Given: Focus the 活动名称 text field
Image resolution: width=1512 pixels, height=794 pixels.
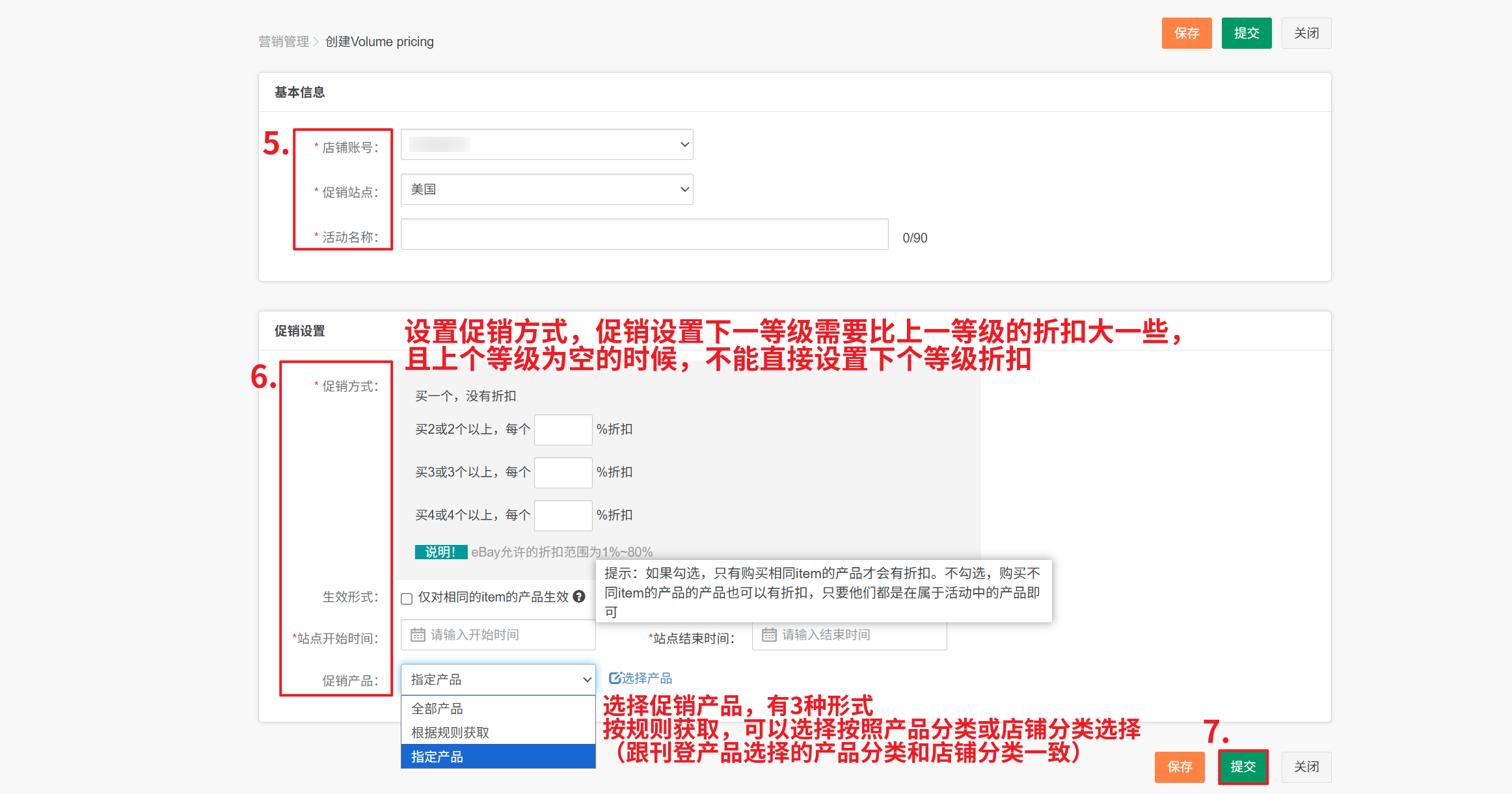Looking at the screenshot, I should coord(644,234).
